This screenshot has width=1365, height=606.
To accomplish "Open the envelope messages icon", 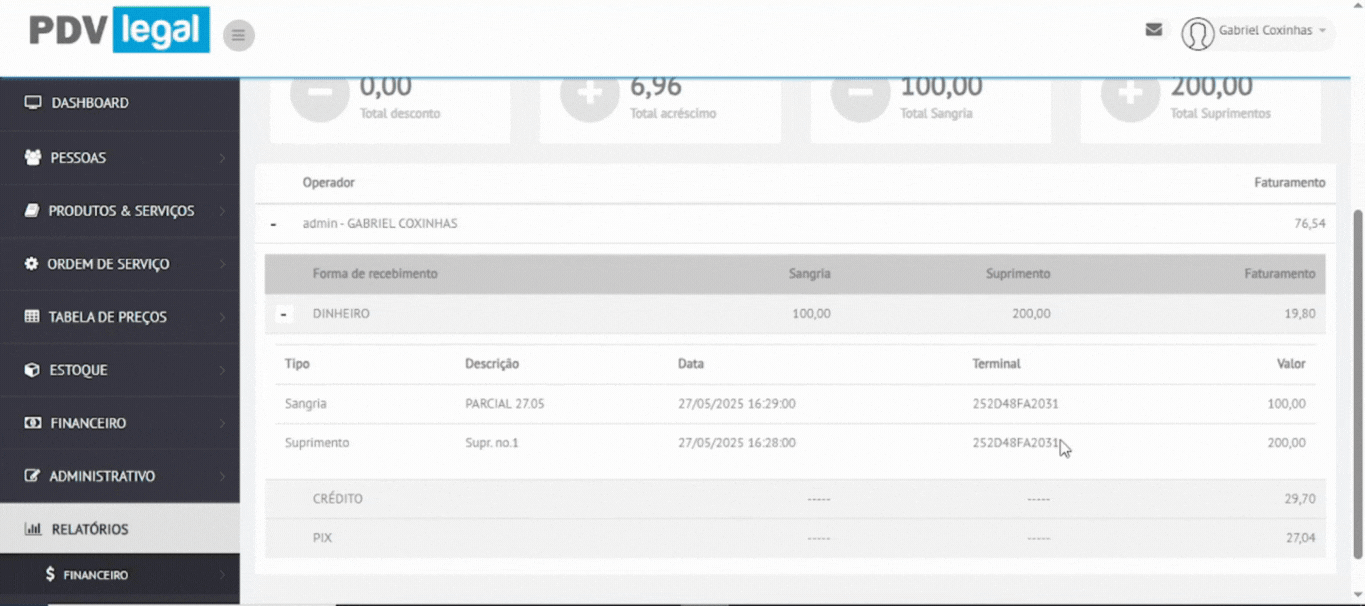I will coord(1153,30).
